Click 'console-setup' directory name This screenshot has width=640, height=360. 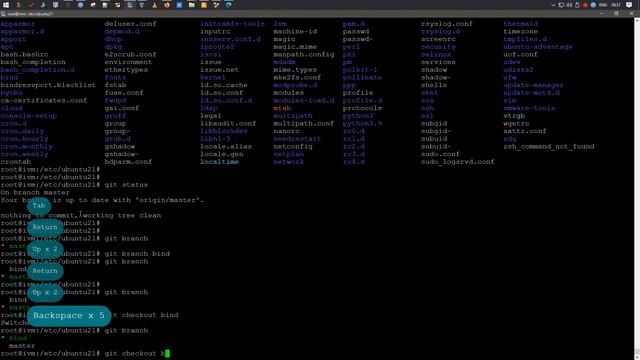pyautogui.click(x=29, y=116)
